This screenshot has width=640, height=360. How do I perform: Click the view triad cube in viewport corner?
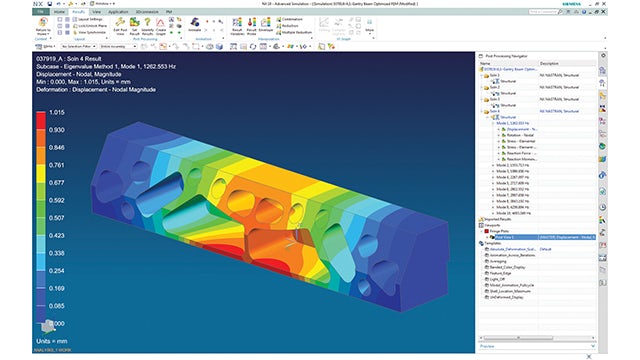click(48, 326)
